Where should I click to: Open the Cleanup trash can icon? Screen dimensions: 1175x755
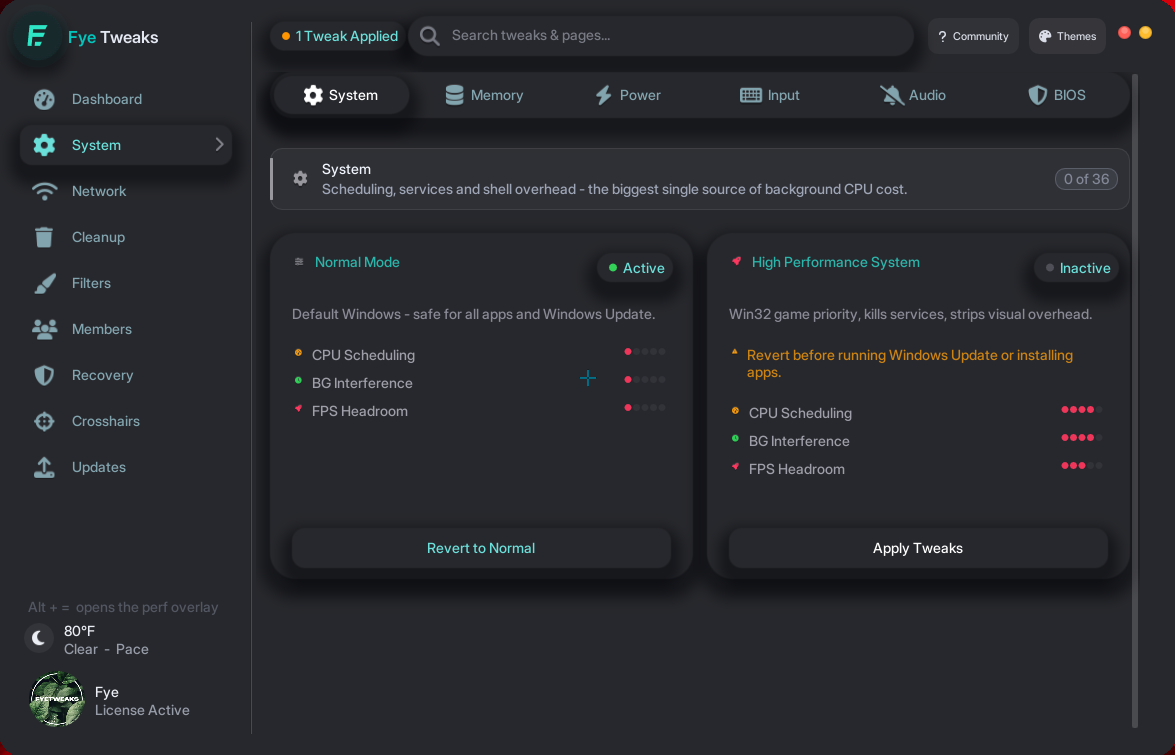coord(44,237)
